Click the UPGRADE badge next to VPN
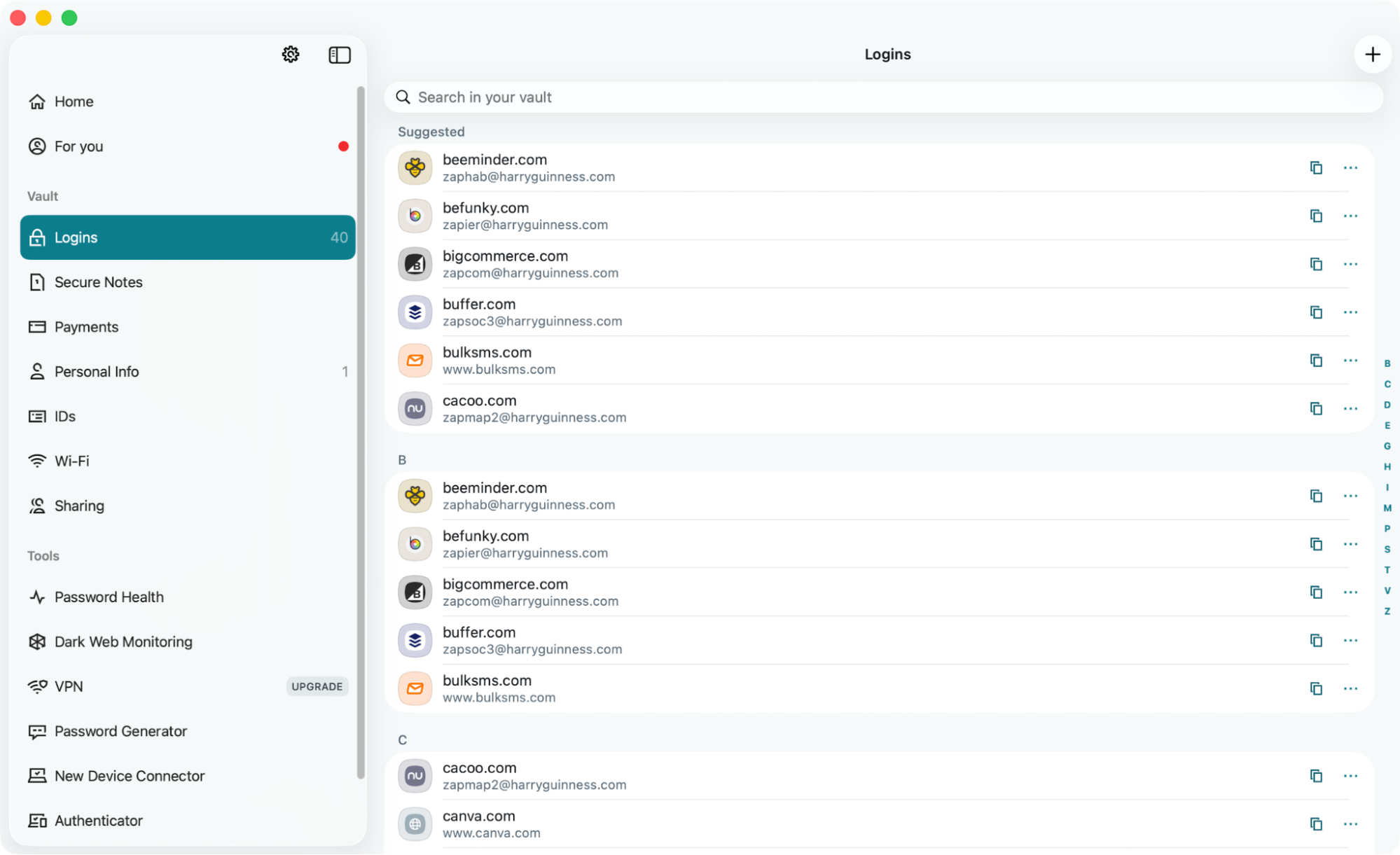The image size is (1400, 855). [x=317, y=686]
